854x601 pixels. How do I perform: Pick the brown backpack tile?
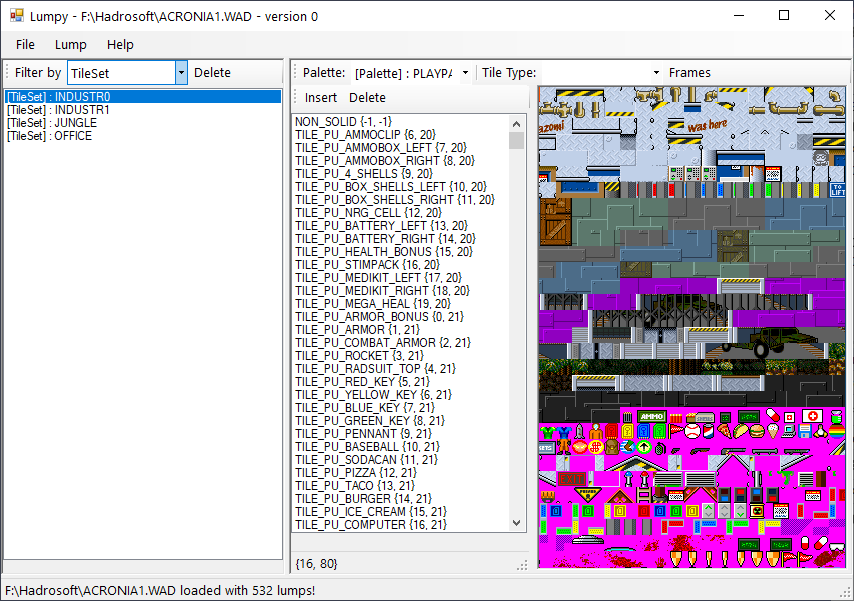[x=612, y=447]
